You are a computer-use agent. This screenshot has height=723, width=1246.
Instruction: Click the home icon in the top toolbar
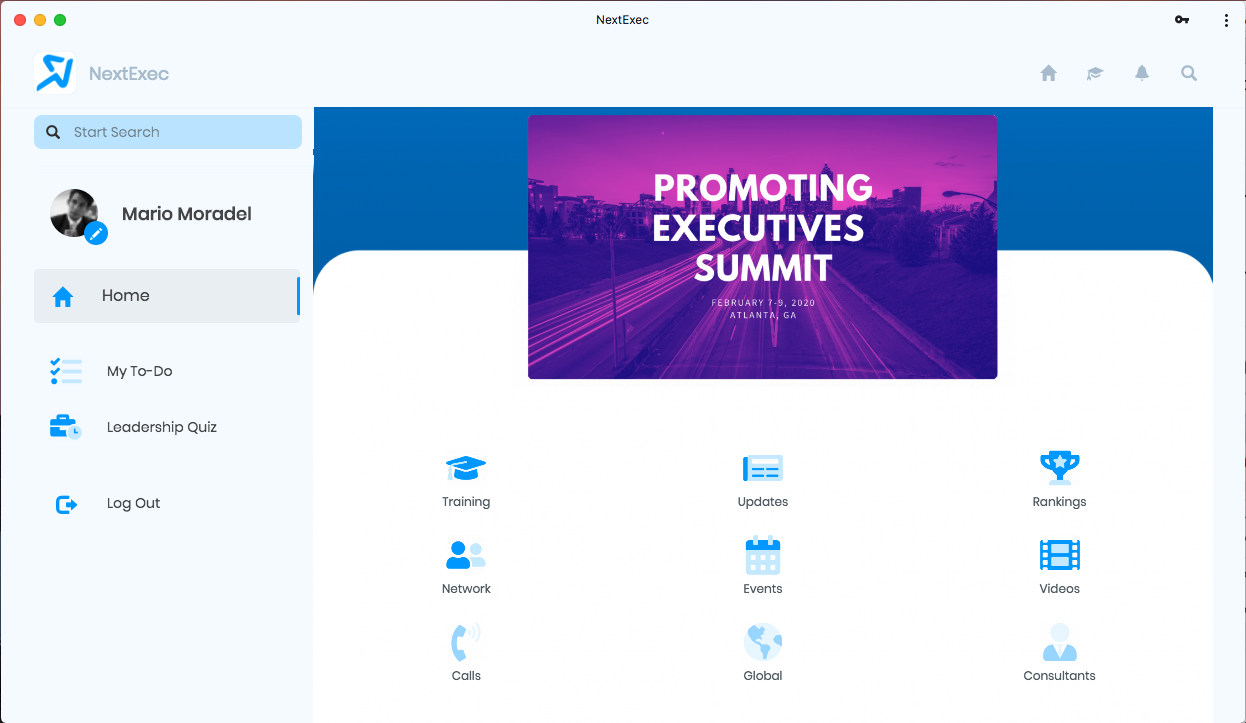[1048, 73]
